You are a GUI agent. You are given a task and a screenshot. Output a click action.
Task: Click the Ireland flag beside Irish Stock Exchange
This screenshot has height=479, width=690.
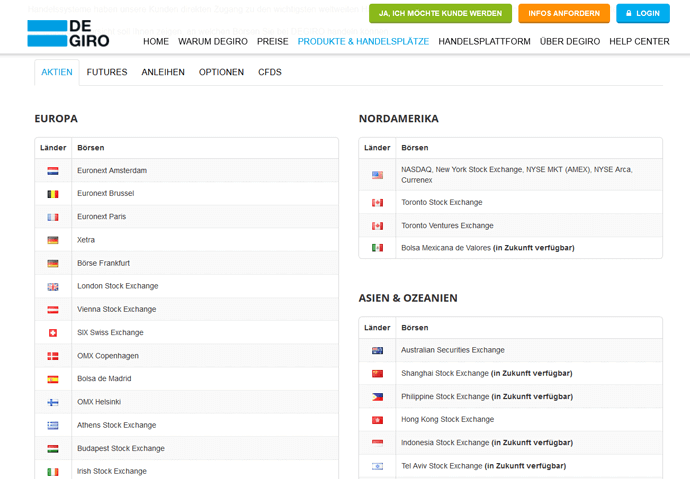(53, 472)
